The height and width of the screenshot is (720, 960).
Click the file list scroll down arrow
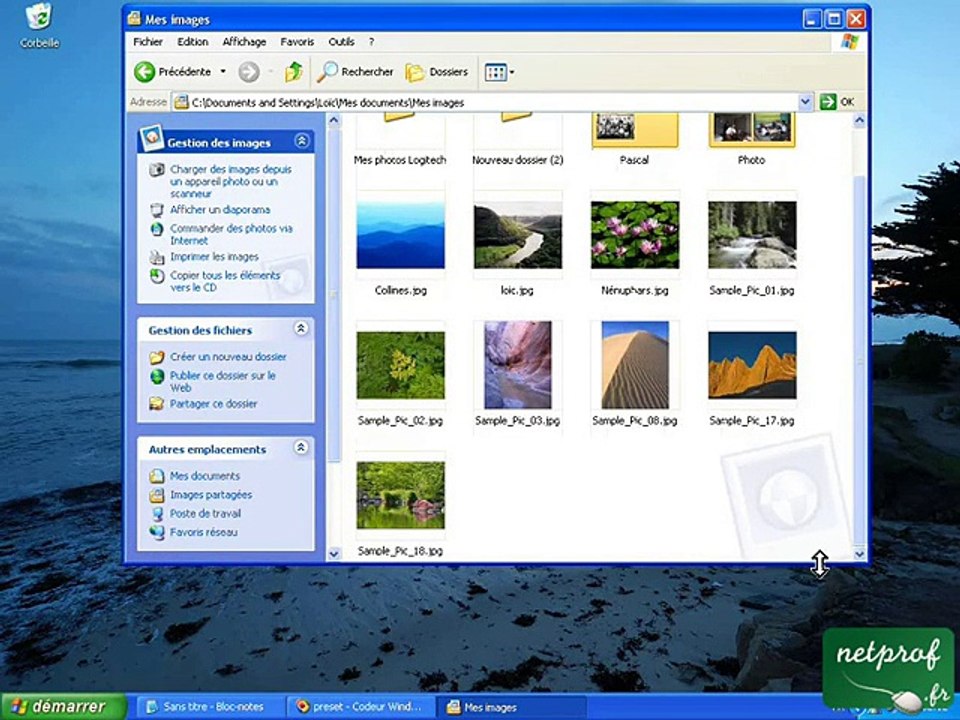[859, 554]
